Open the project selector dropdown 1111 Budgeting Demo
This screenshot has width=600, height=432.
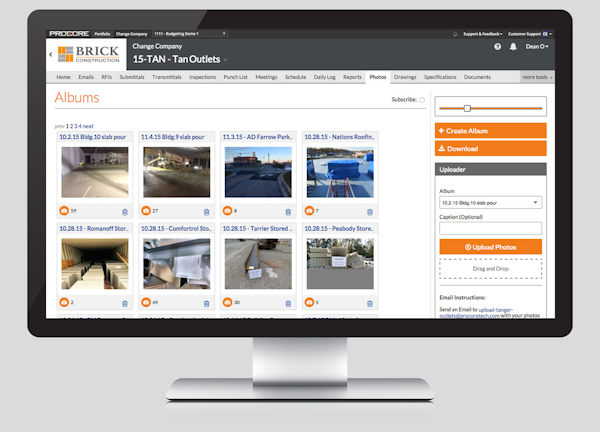click(x=190, y=34)
